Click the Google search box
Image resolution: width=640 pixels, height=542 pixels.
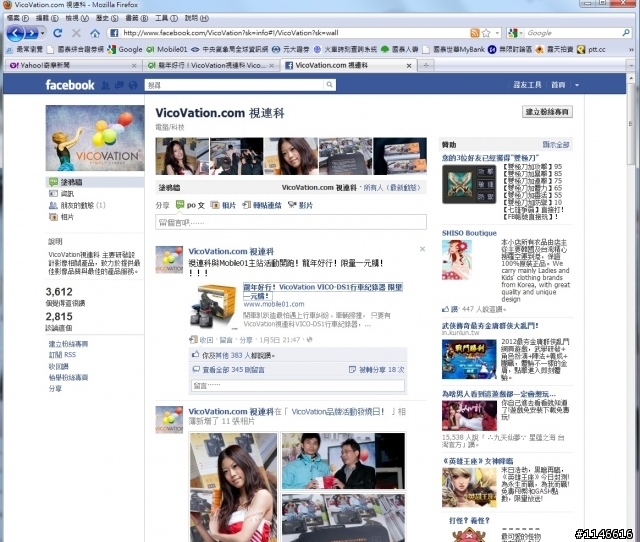coord(573,33)
